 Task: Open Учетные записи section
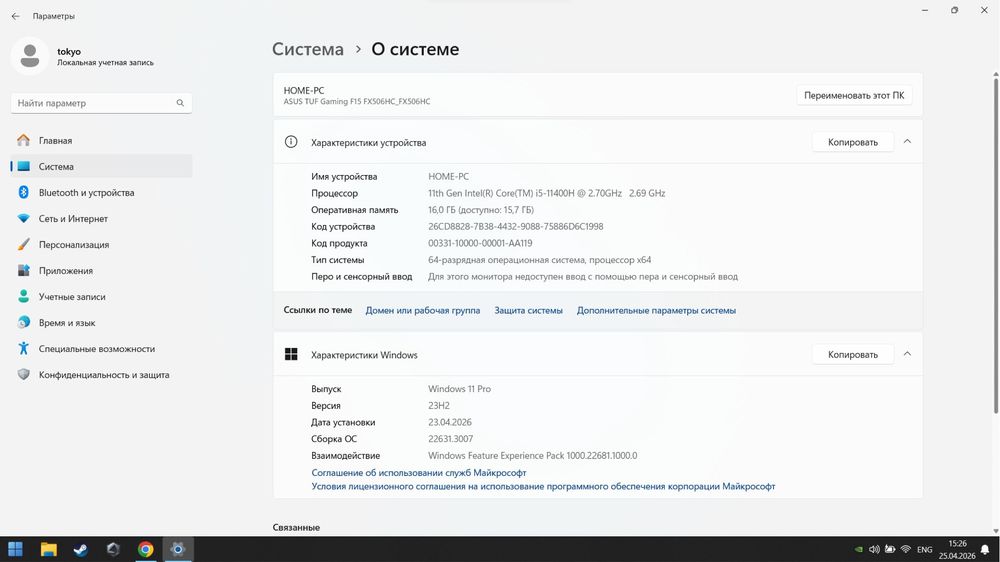[101, 297]
